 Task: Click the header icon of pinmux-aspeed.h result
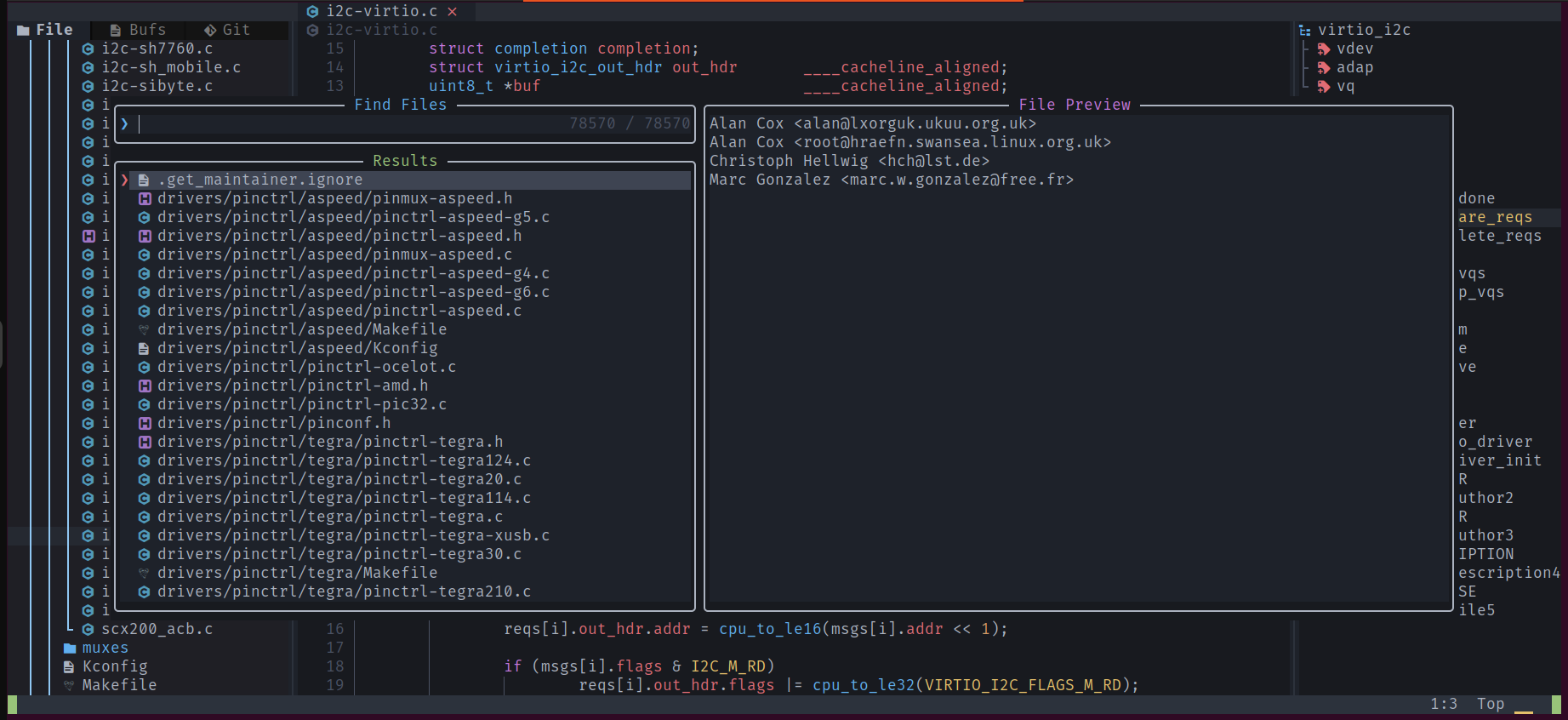pyautogui.click(x=145, y=198)
